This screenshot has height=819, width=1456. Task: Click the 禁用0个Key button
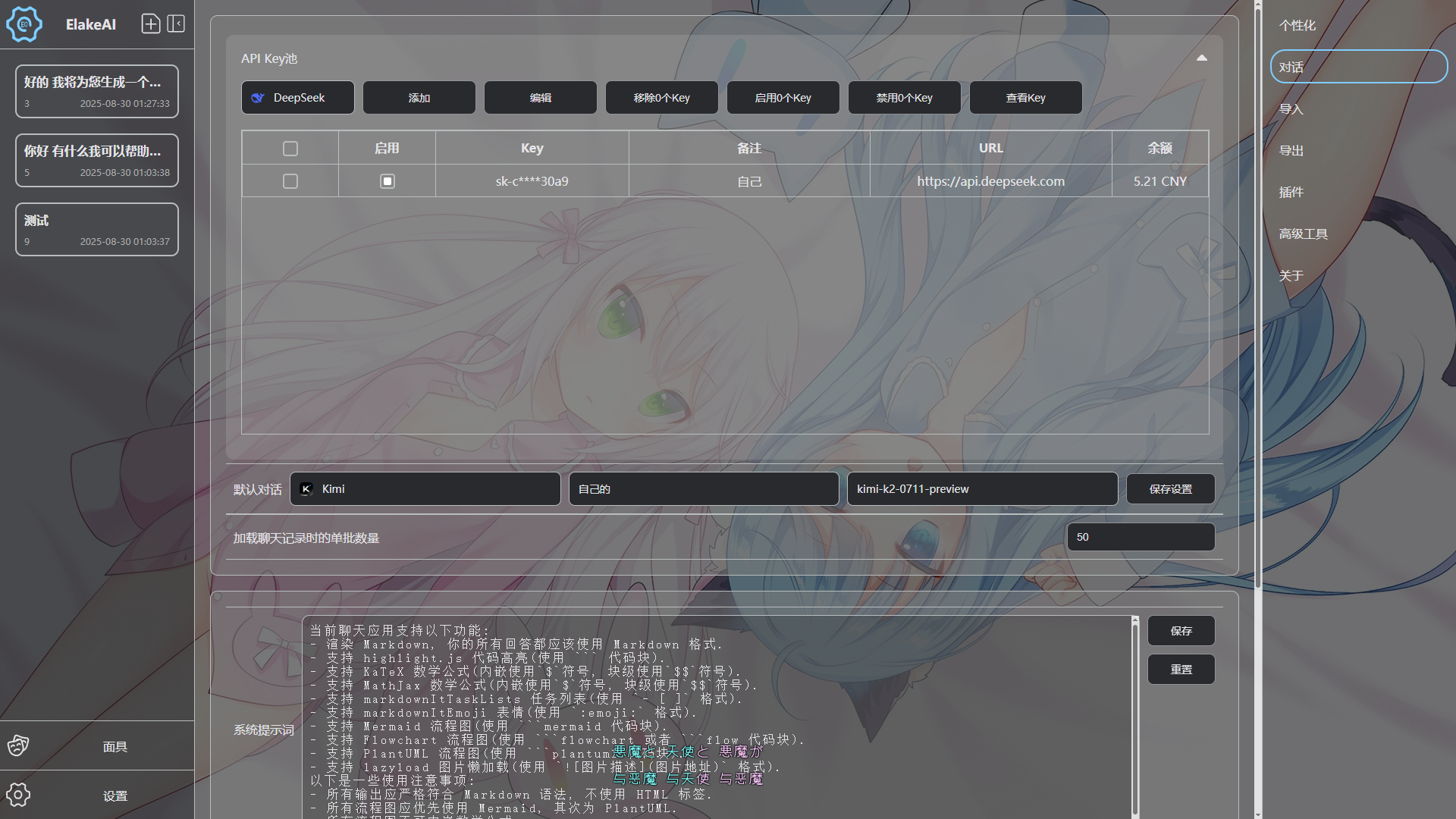pyautogui.click(x=905, y=98)
